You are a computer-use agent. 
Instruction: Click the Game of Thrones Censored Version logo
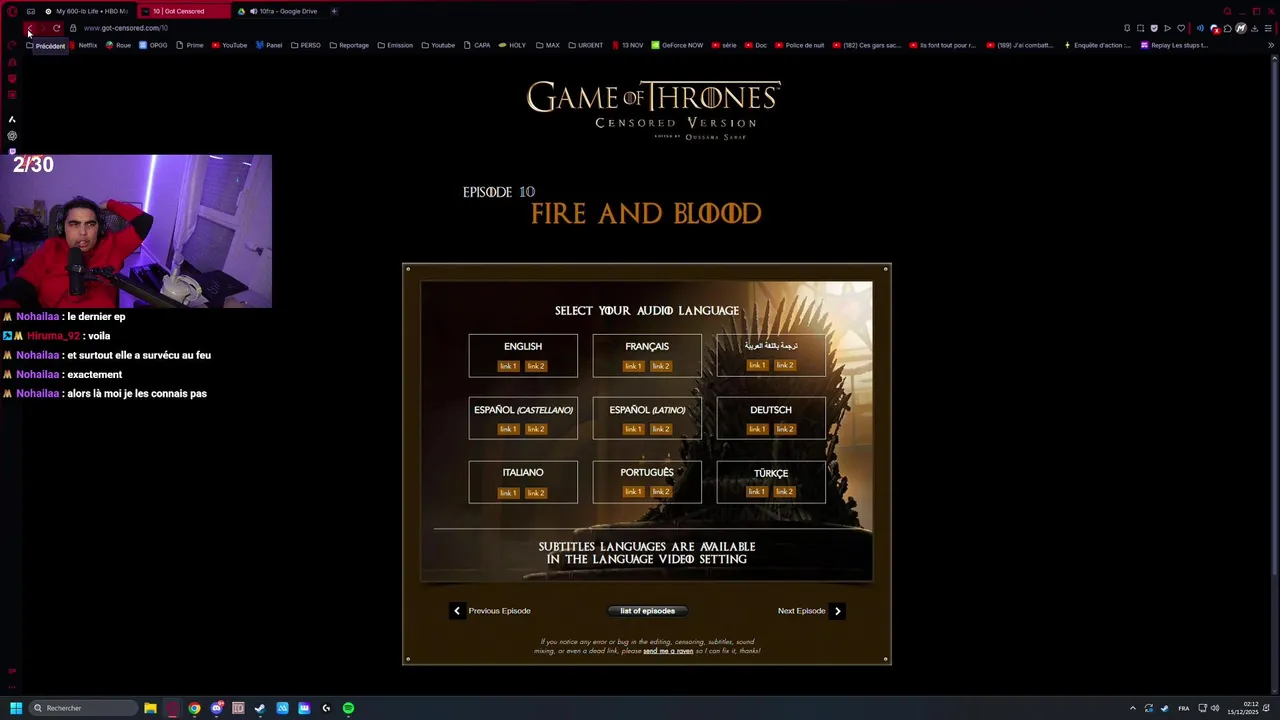click(x=653, y=109)
